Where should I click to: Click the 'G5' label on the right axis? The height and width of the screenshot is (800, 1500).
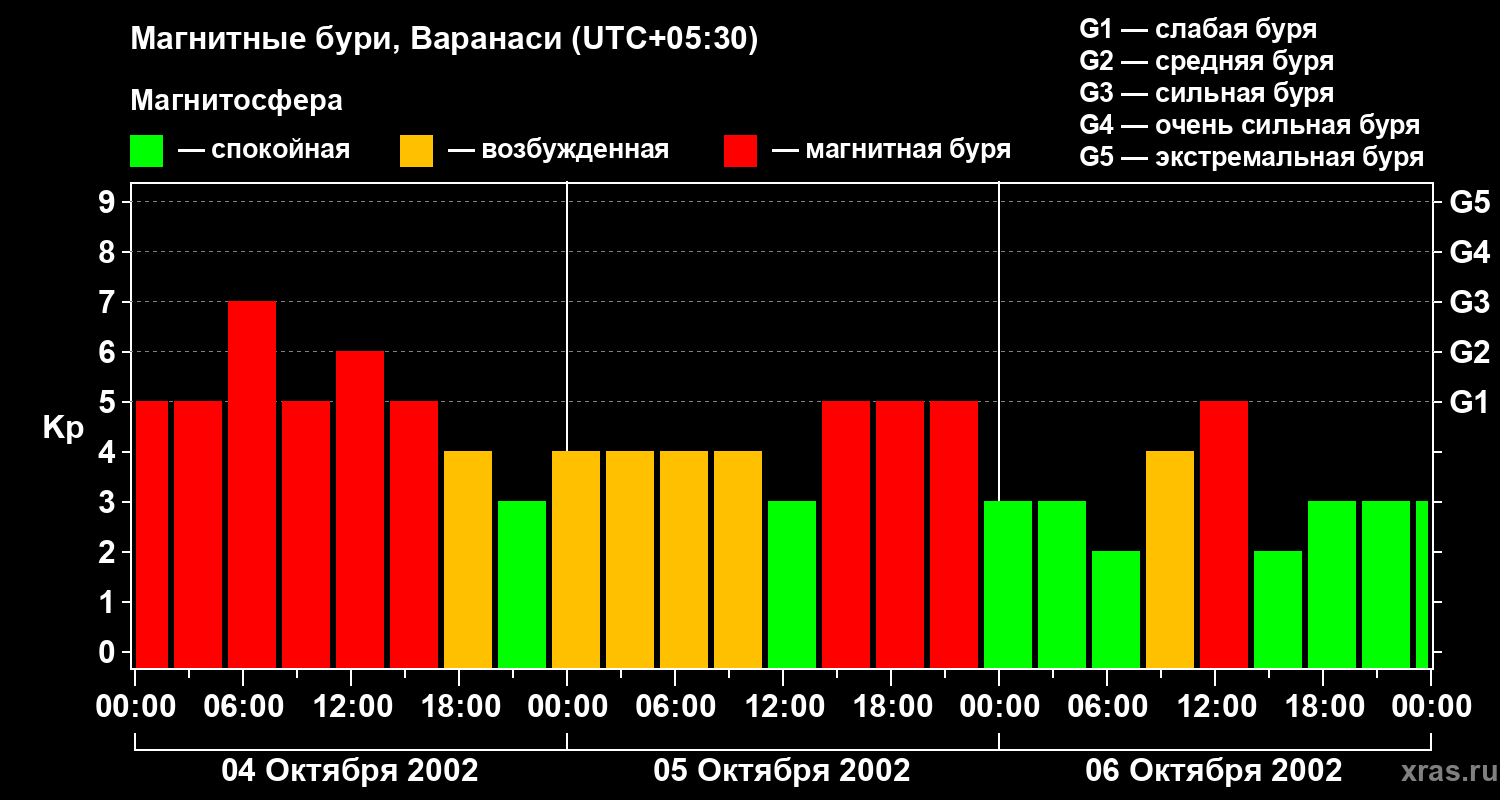1469,202
